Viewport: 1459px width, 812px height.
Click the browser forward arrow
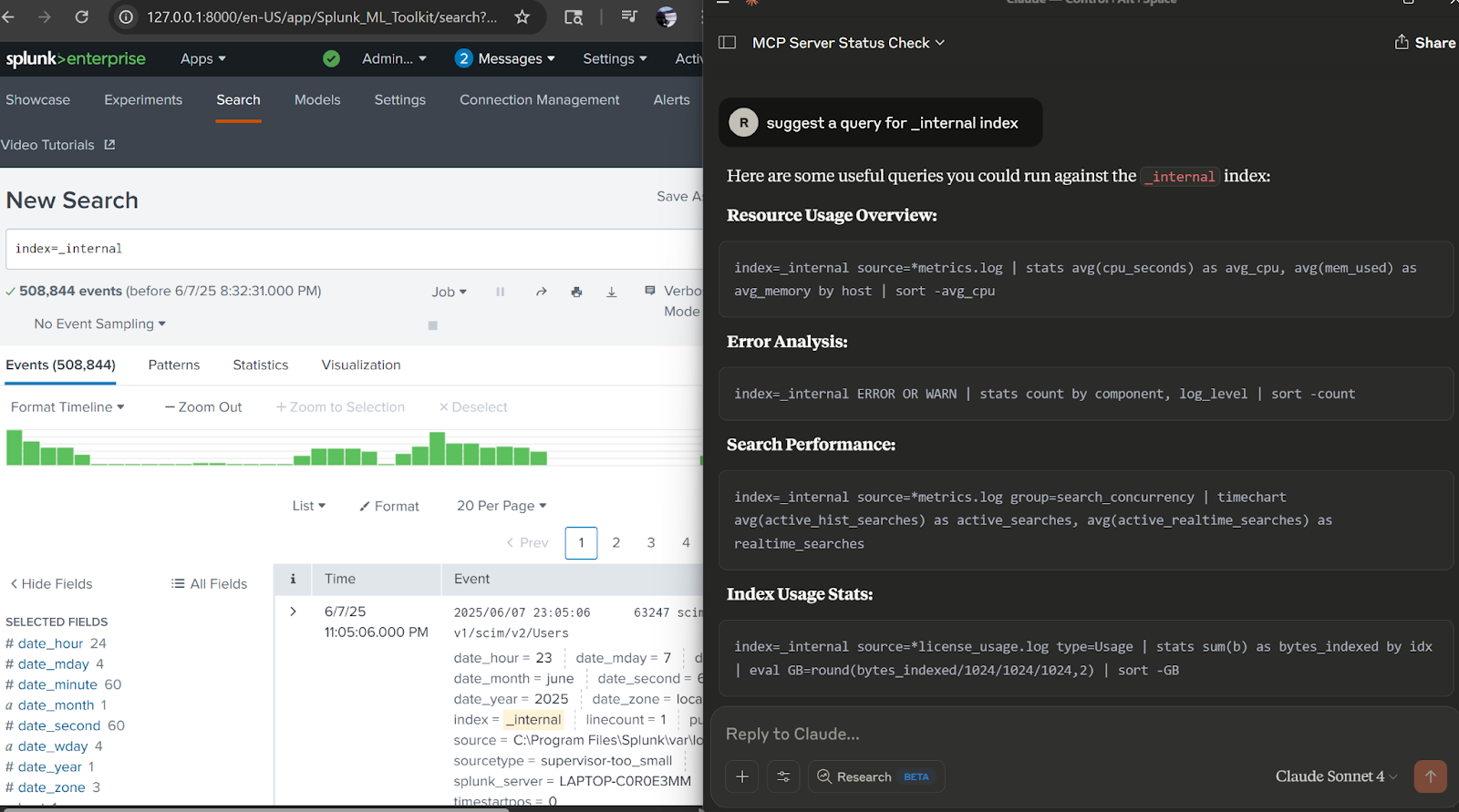click(x=44, y=16)
